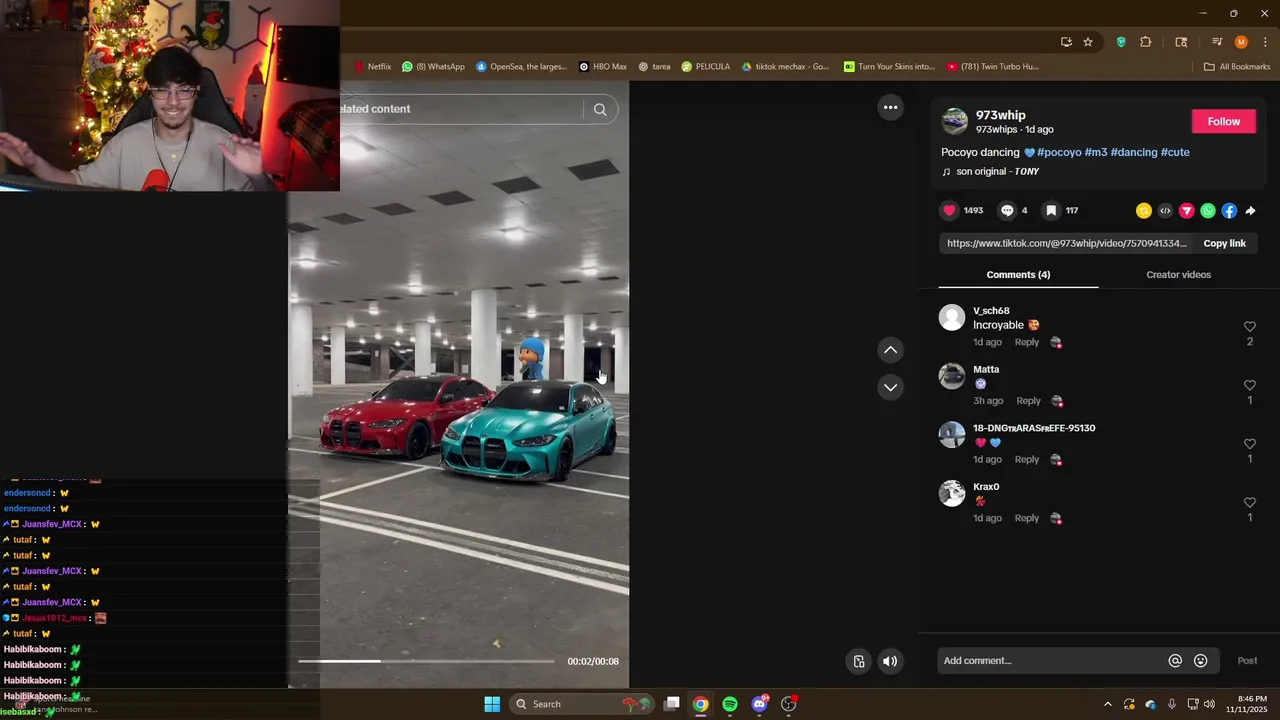Open the #m3 hashtag
The width and height of the screenshot is (1280, 720).
click(x=1096, y=152)
